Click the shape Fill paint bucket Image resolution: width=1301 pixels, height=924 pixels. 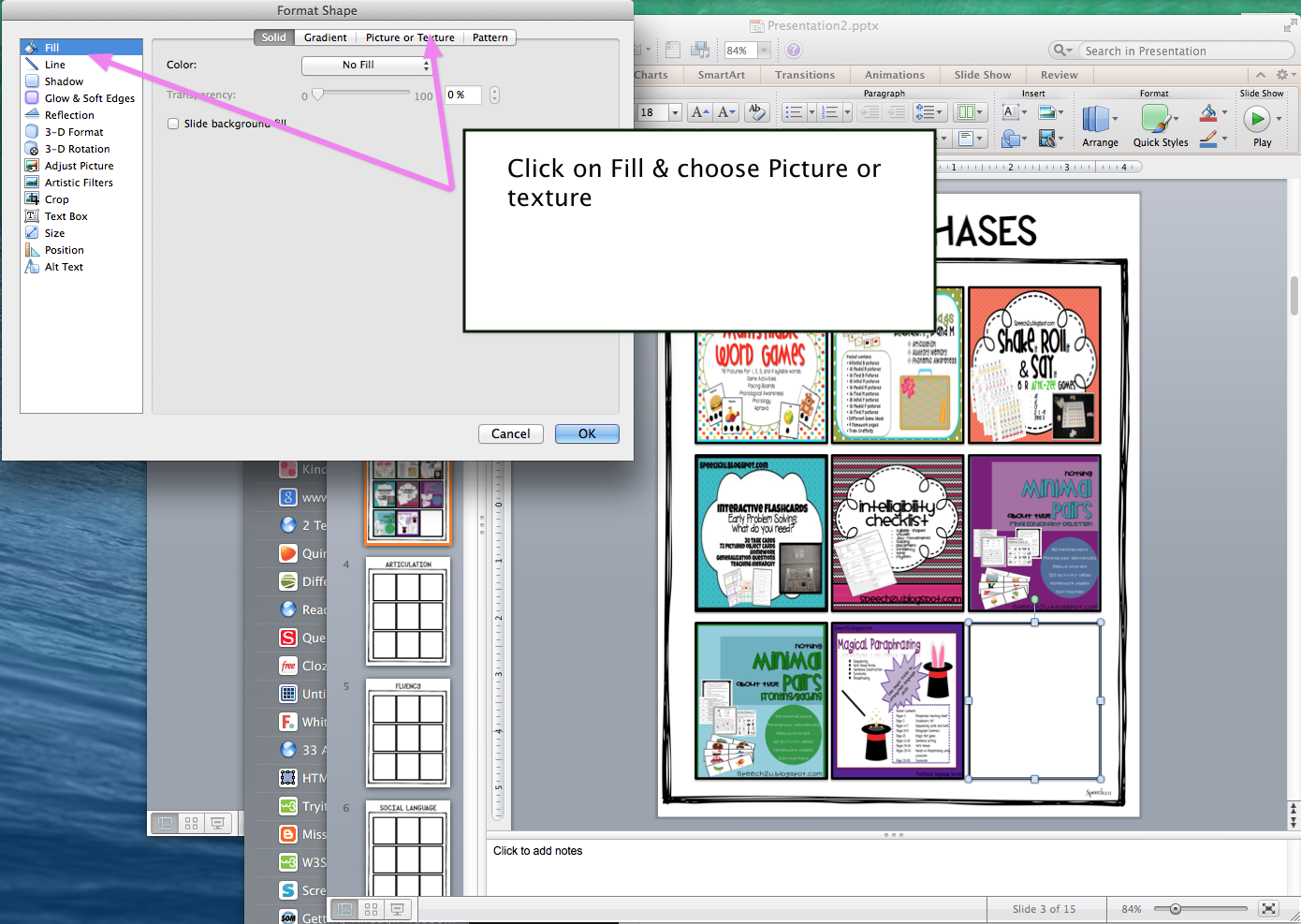(x=1208, y=112)
